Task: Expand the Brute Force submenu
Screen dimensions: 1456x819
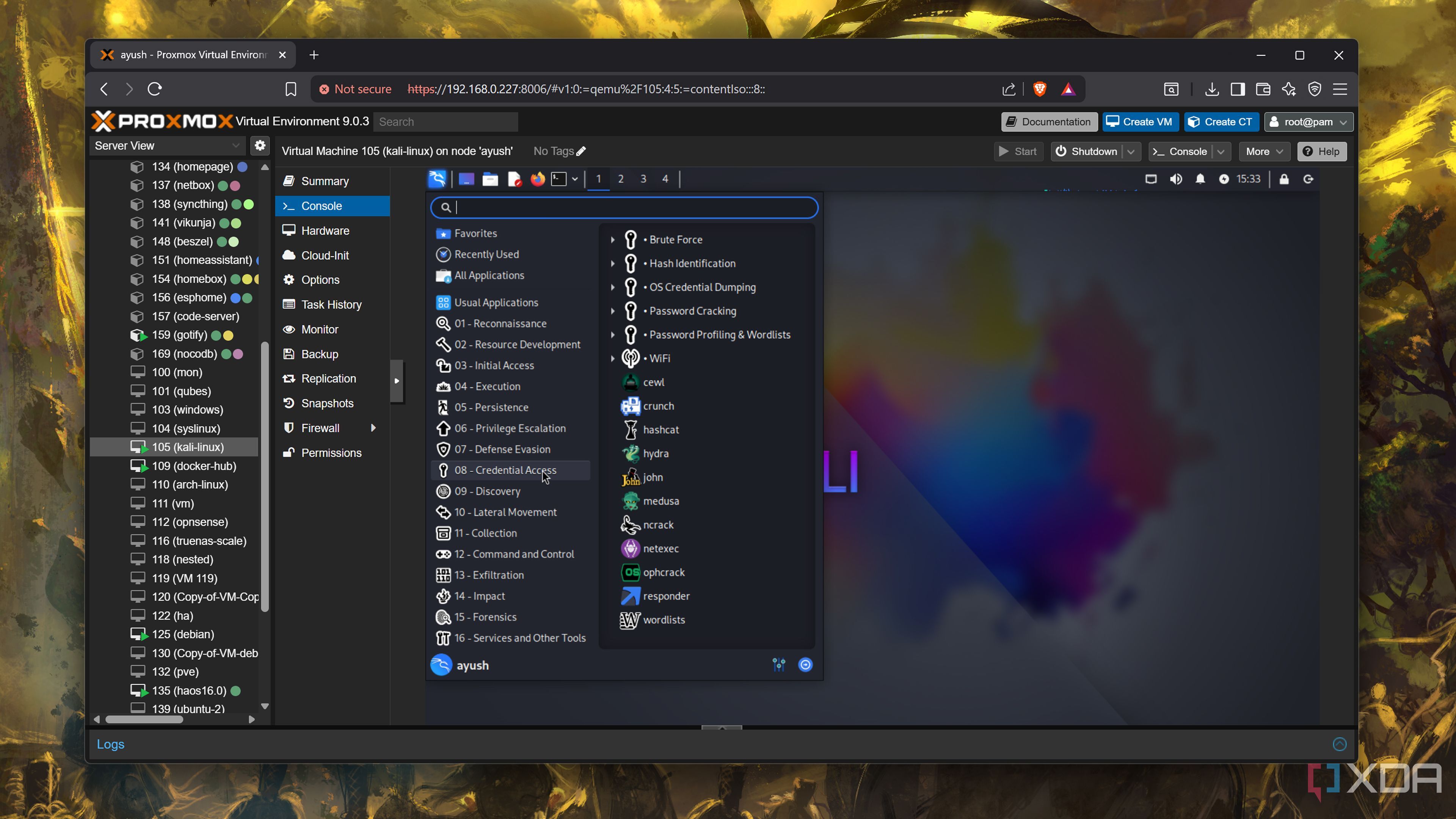Action: point(613,240)
